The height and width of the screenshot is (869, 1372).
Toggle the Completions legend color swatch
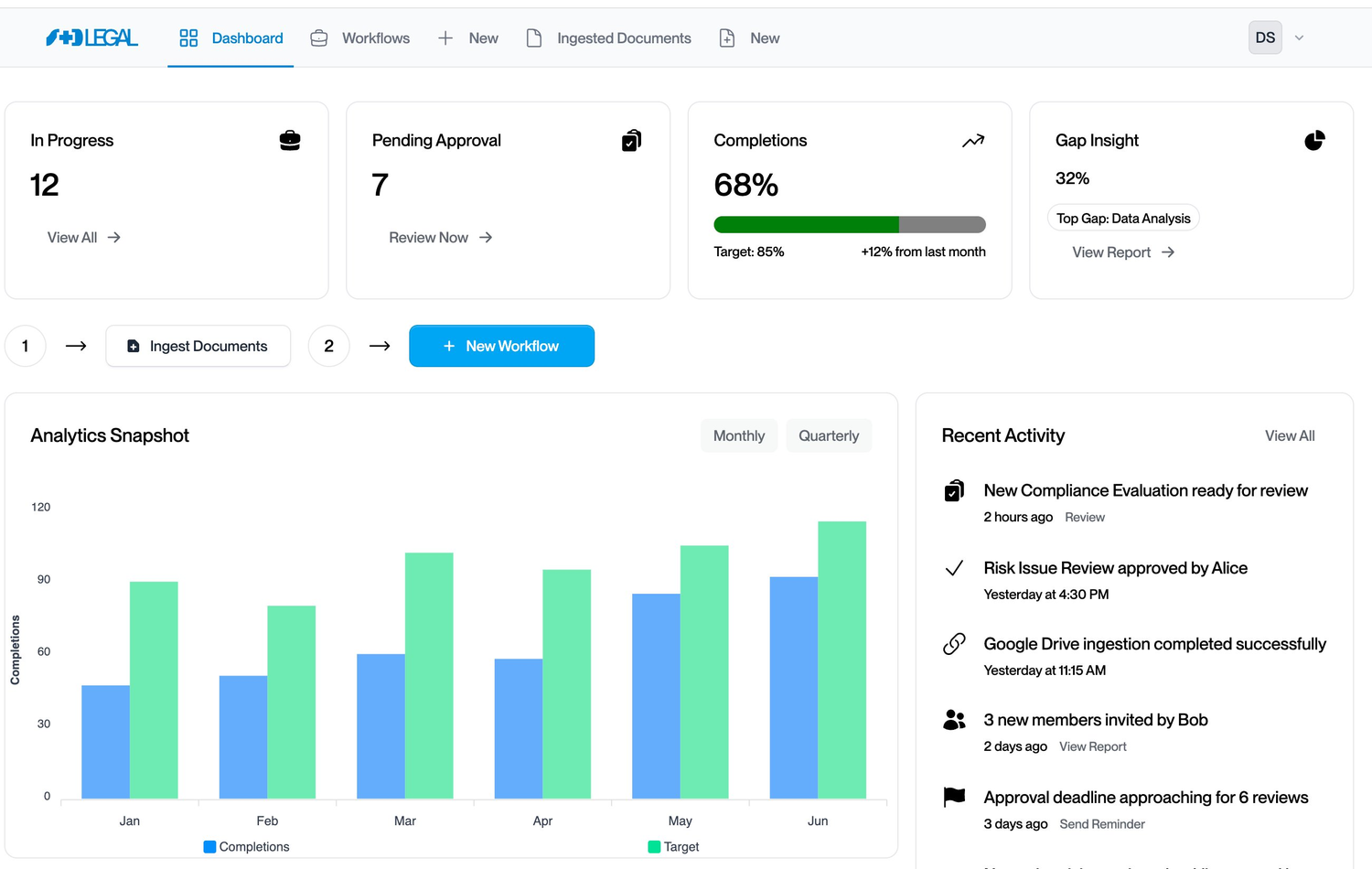(209, 847)
